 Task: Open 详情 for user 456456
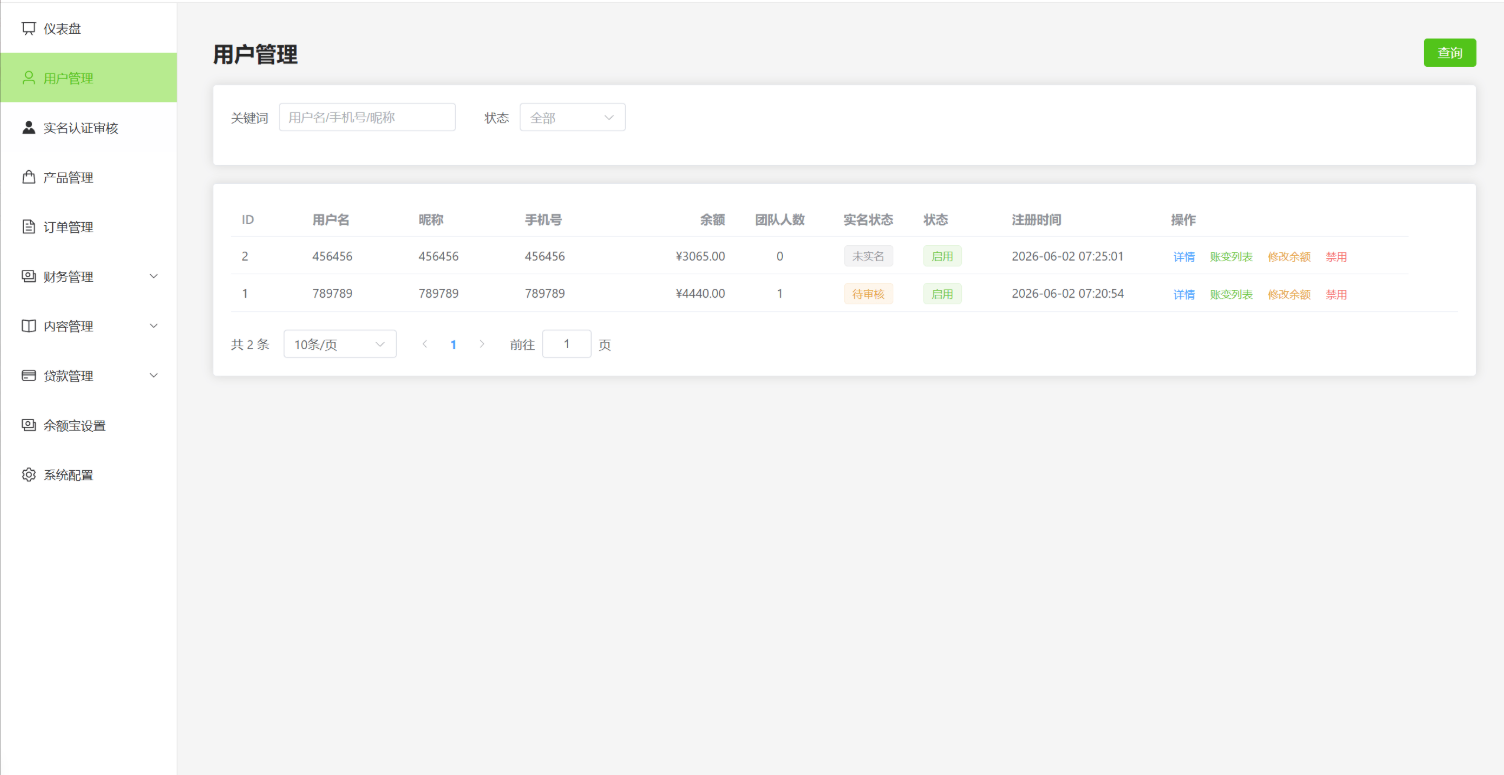coord(1184,257)
